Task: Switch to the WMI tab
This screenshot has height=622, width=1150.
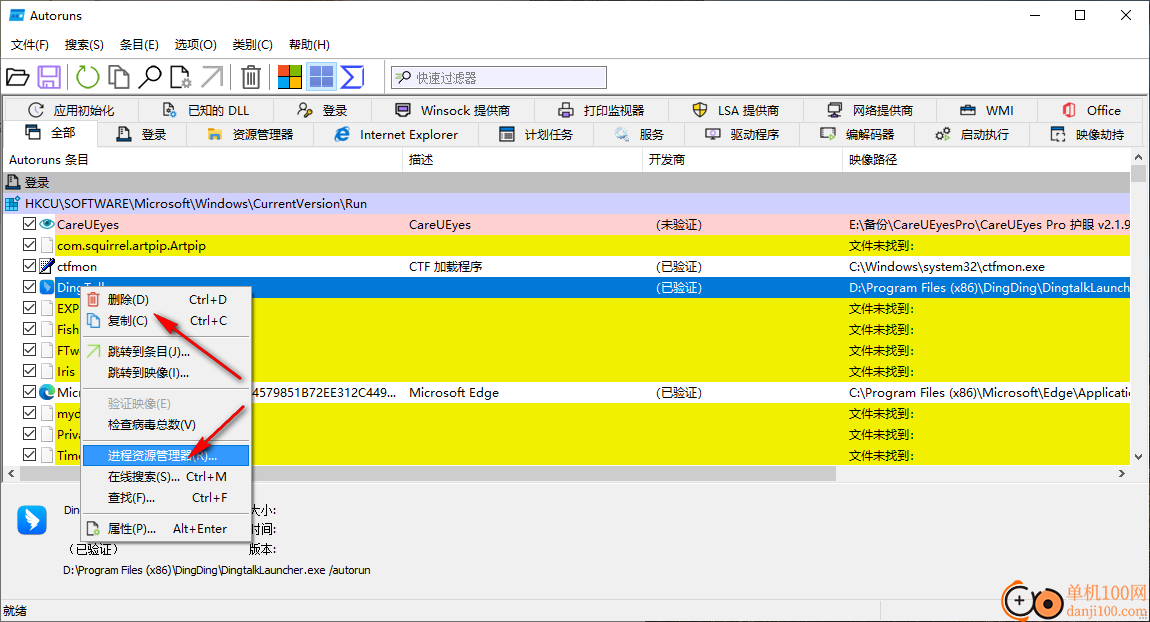Action: point(986,110)
